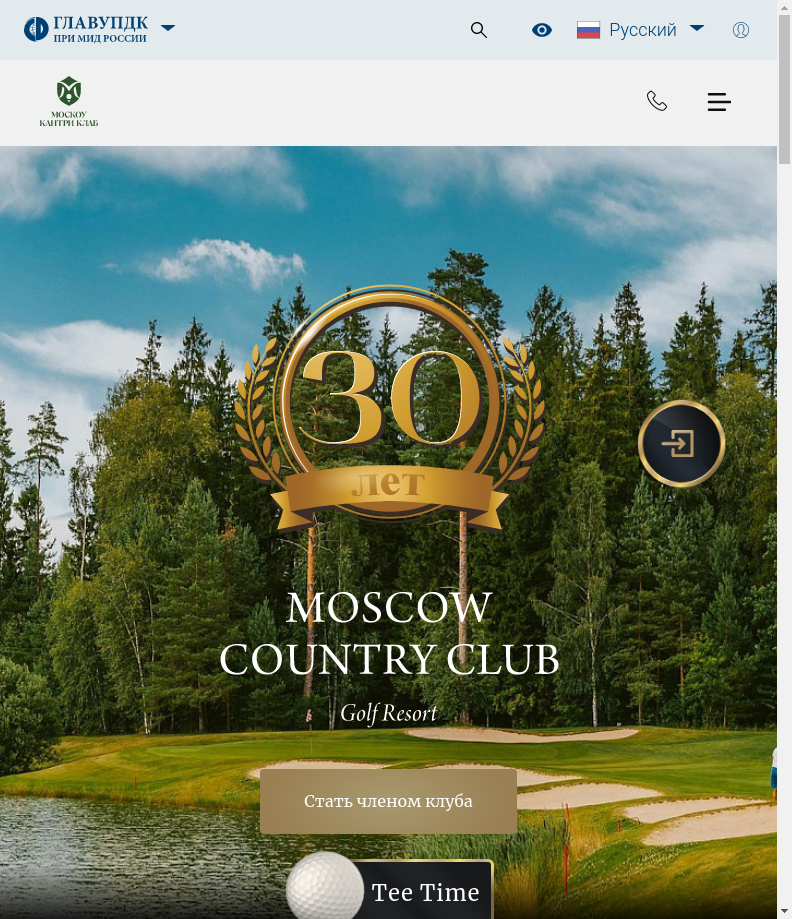Click the ГЛАВУПДК ПРИ МИД РОССИИ text
This screenshot has height=919, width=792.
100,29
